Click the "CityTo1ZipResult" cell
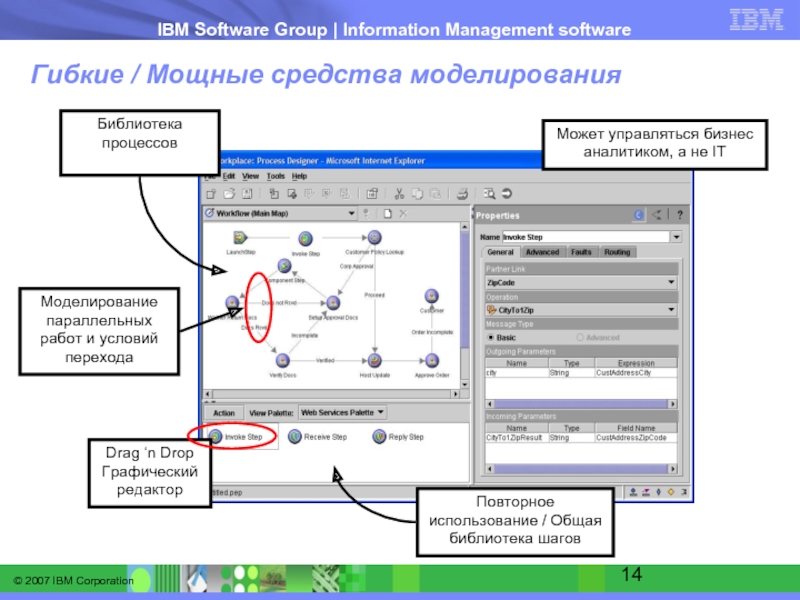 point(516,438)
